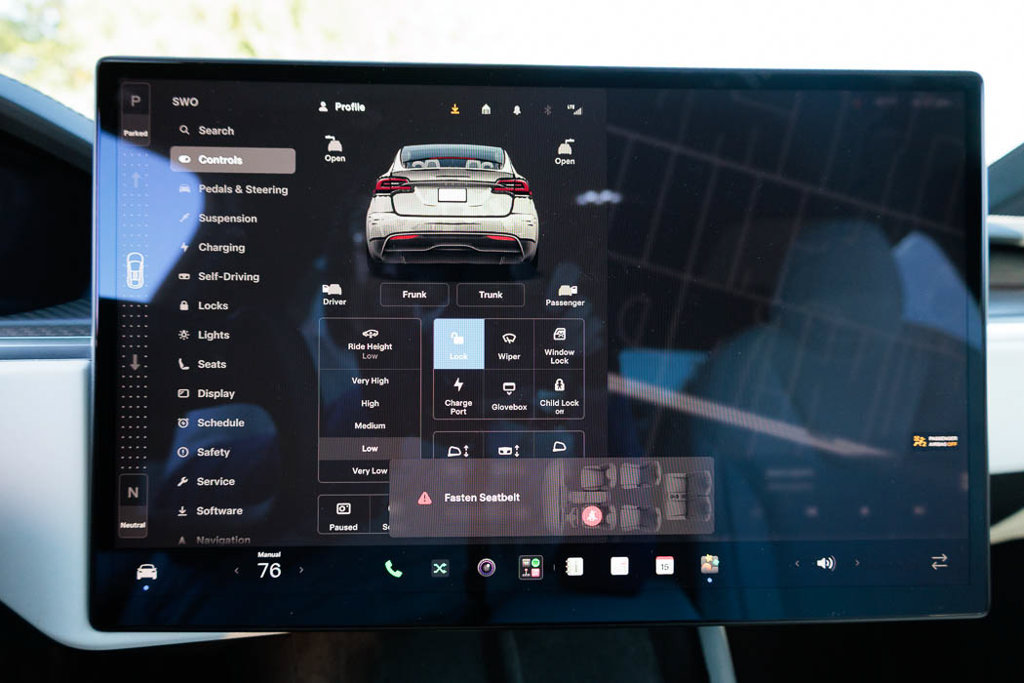Image resolution: width=1024 pixels, height=683 pixels.
Task: Increase temperature with right chevron
Action: coord(301,569)
